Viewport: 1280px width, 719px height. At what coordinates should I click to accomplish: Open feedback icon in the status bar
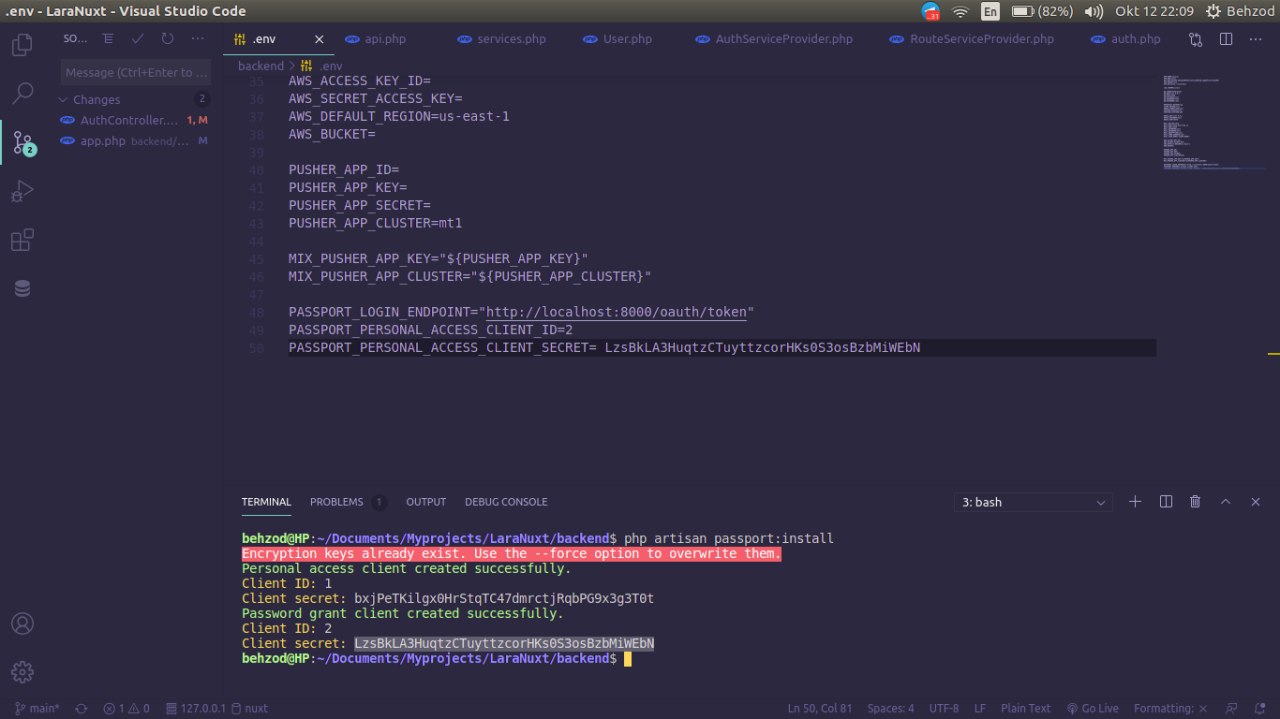[x=1233, y=708]
